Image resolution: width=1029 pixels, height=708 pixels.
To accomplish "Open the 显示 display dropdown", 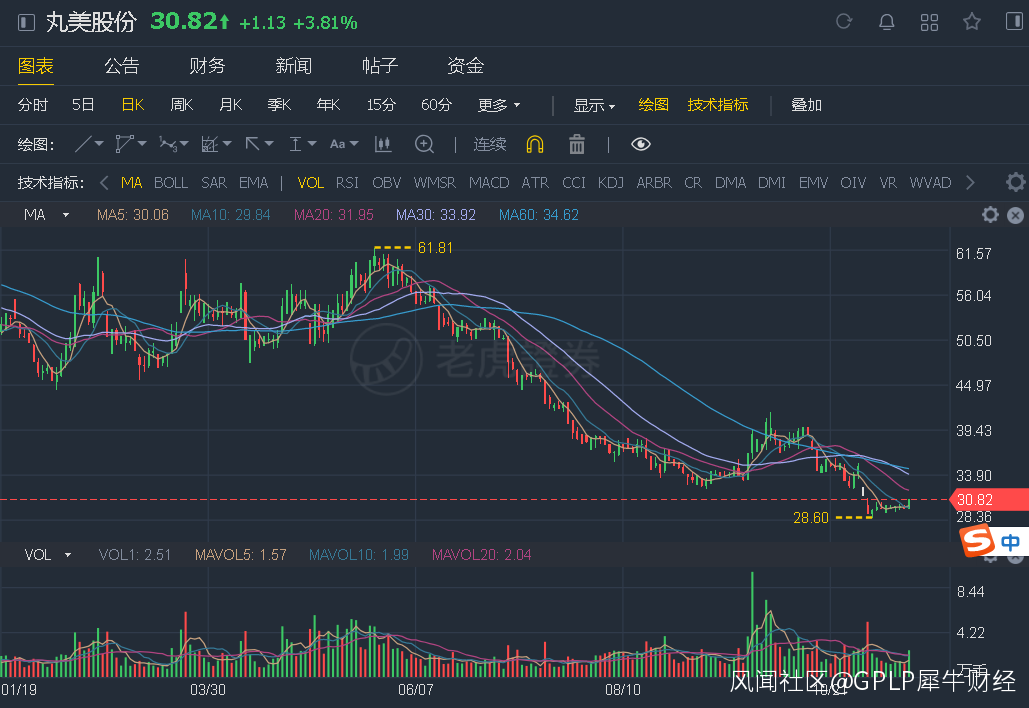I will [x=594, y=105].
